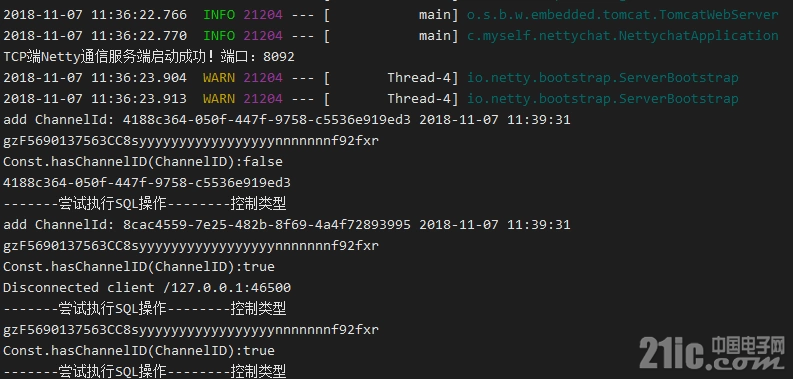
Task: Click the WARN level label at 11:36:23.913
Action: click(219, 99)
